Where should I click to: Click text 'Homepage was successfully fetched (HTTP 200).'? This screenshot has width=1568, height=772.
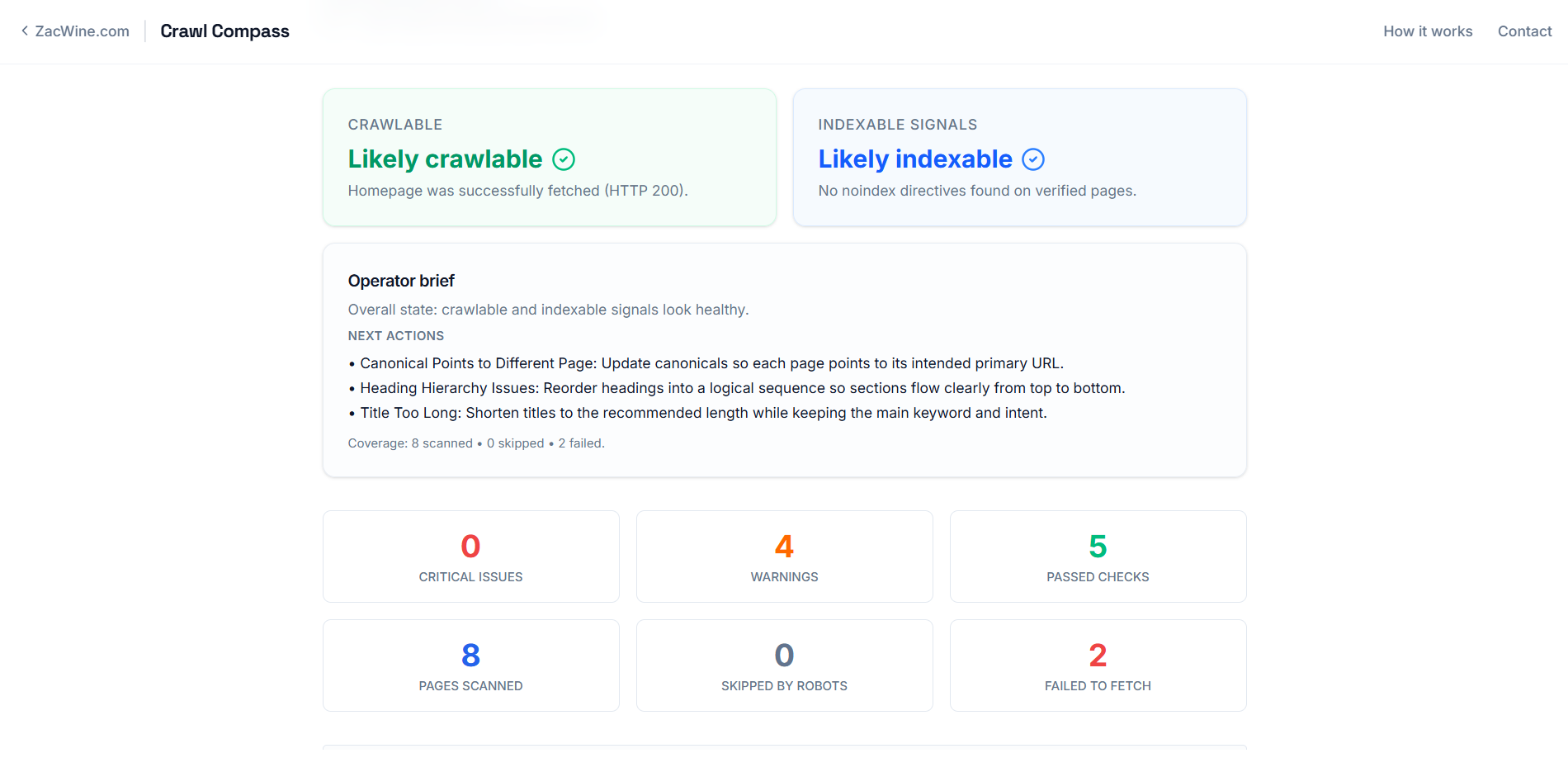pyautogui.click(x=517, y=191)
